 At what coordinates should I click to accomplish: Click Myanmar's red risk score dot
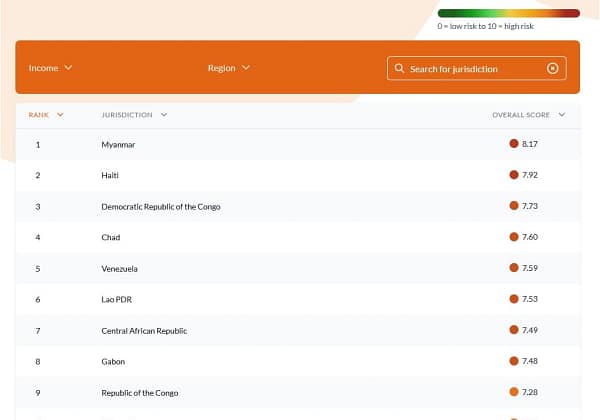pyautogui.click(x=514, y=144)
